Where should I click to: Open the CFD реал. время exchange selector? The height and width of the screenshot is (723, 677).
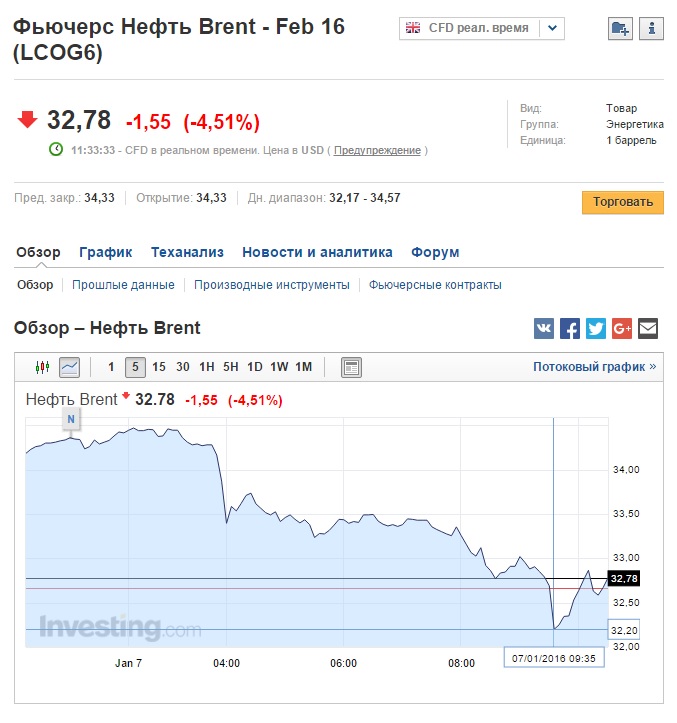pyautogui.click(x=481, y=28)
